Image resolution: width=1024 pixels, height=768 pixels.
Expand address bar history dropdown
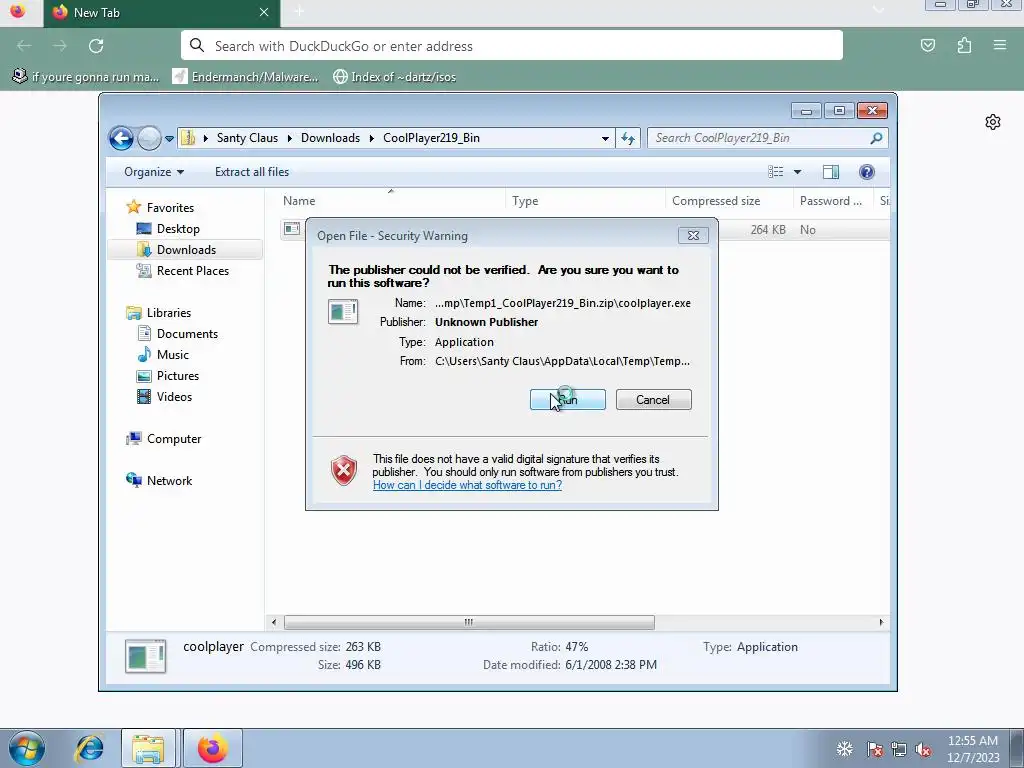(x=605, y=138)
